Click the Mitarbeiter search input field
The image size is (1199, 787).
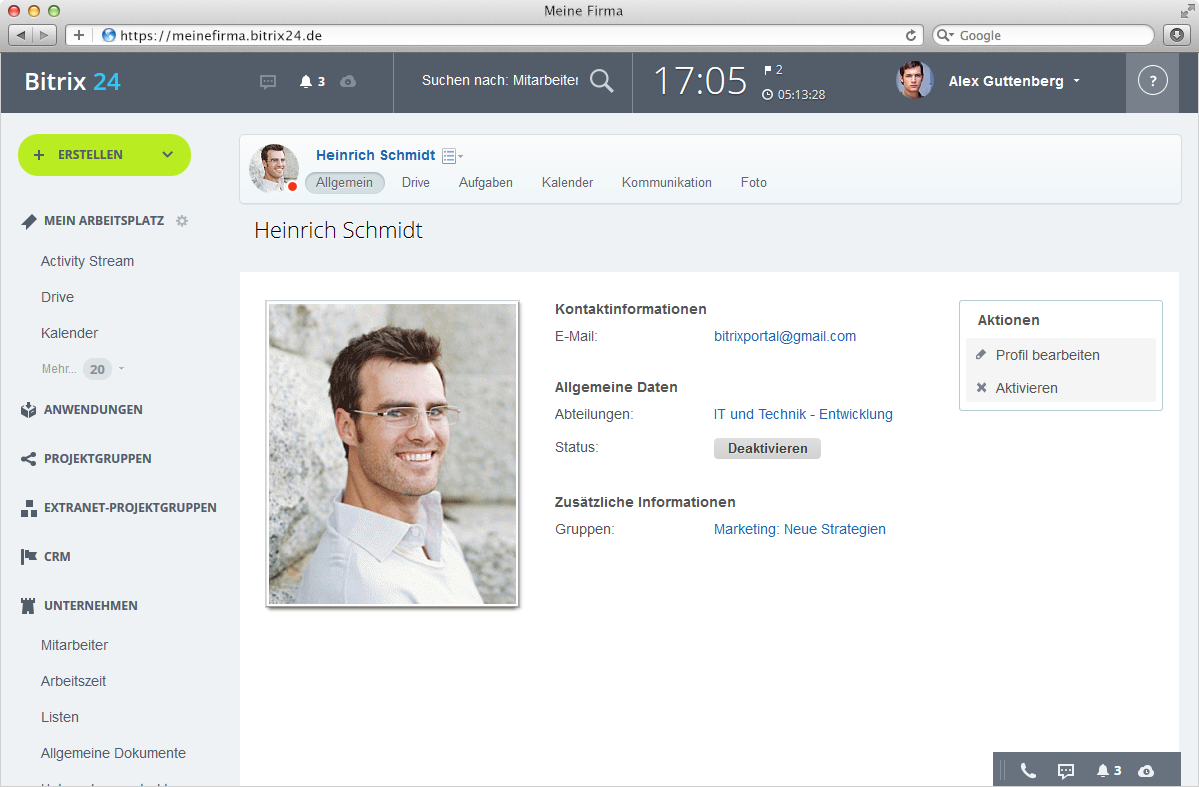pos(500,80)
